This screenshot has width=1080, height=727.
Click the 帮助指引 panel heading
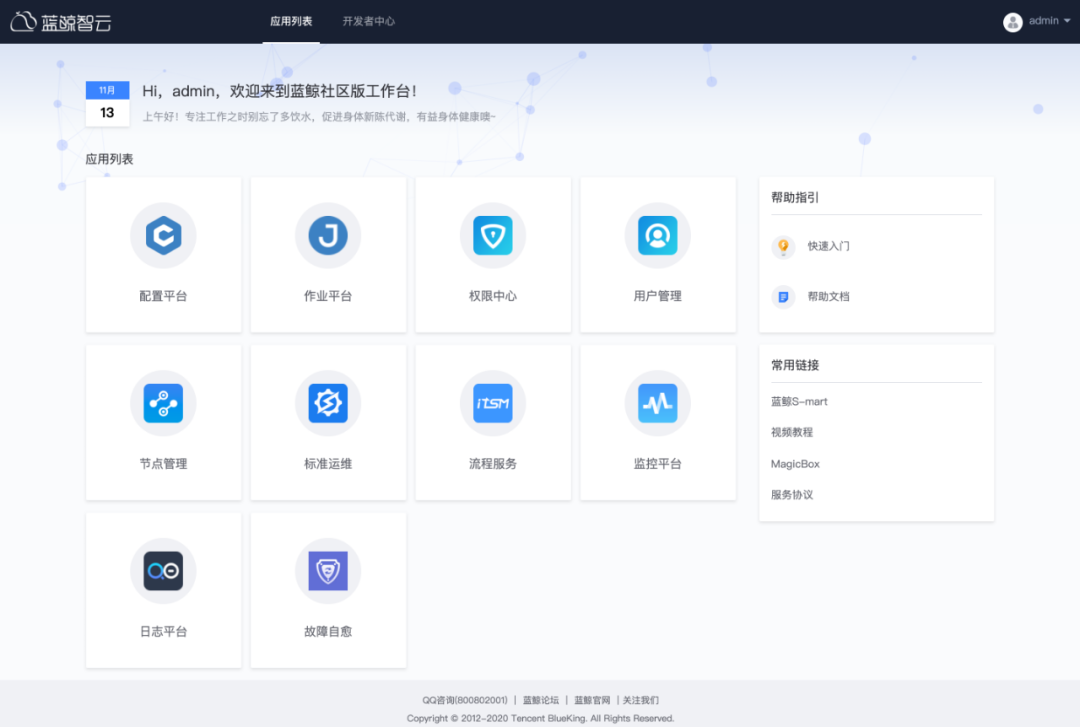[x=795, y=198]
